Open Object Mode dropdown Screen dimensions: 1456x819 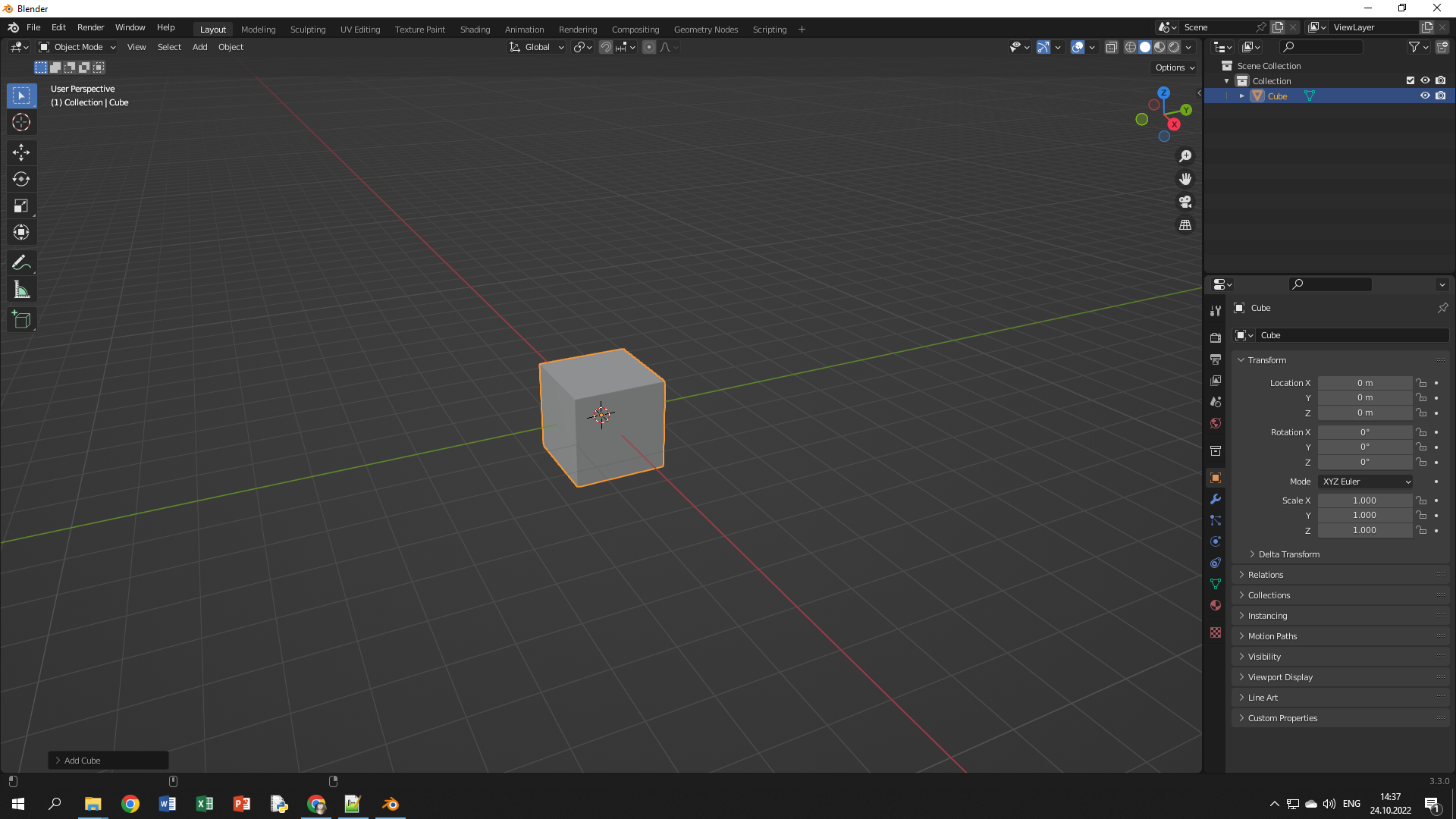point(77,47)
